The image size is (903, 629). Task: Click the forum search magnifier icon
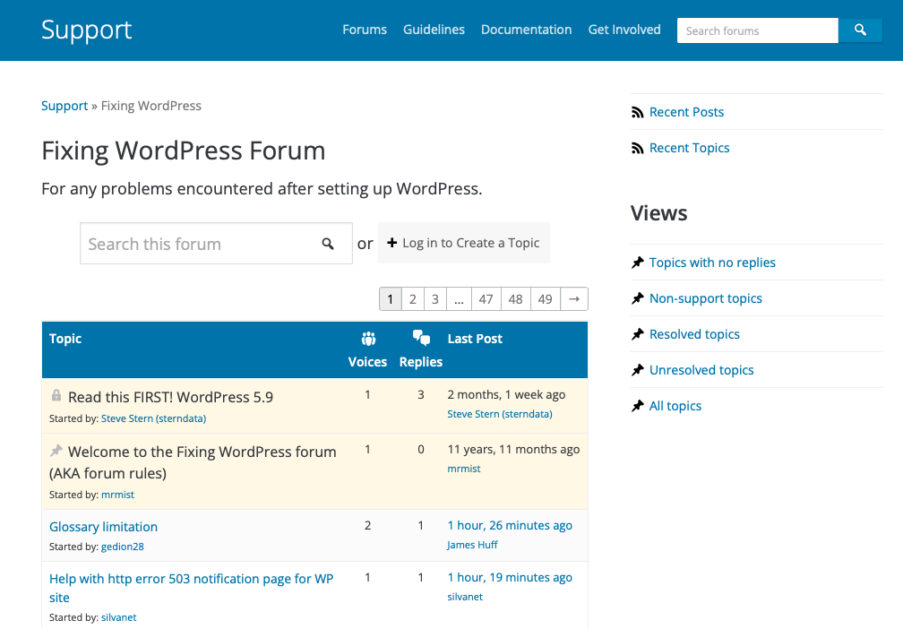(x=327, y=244)
